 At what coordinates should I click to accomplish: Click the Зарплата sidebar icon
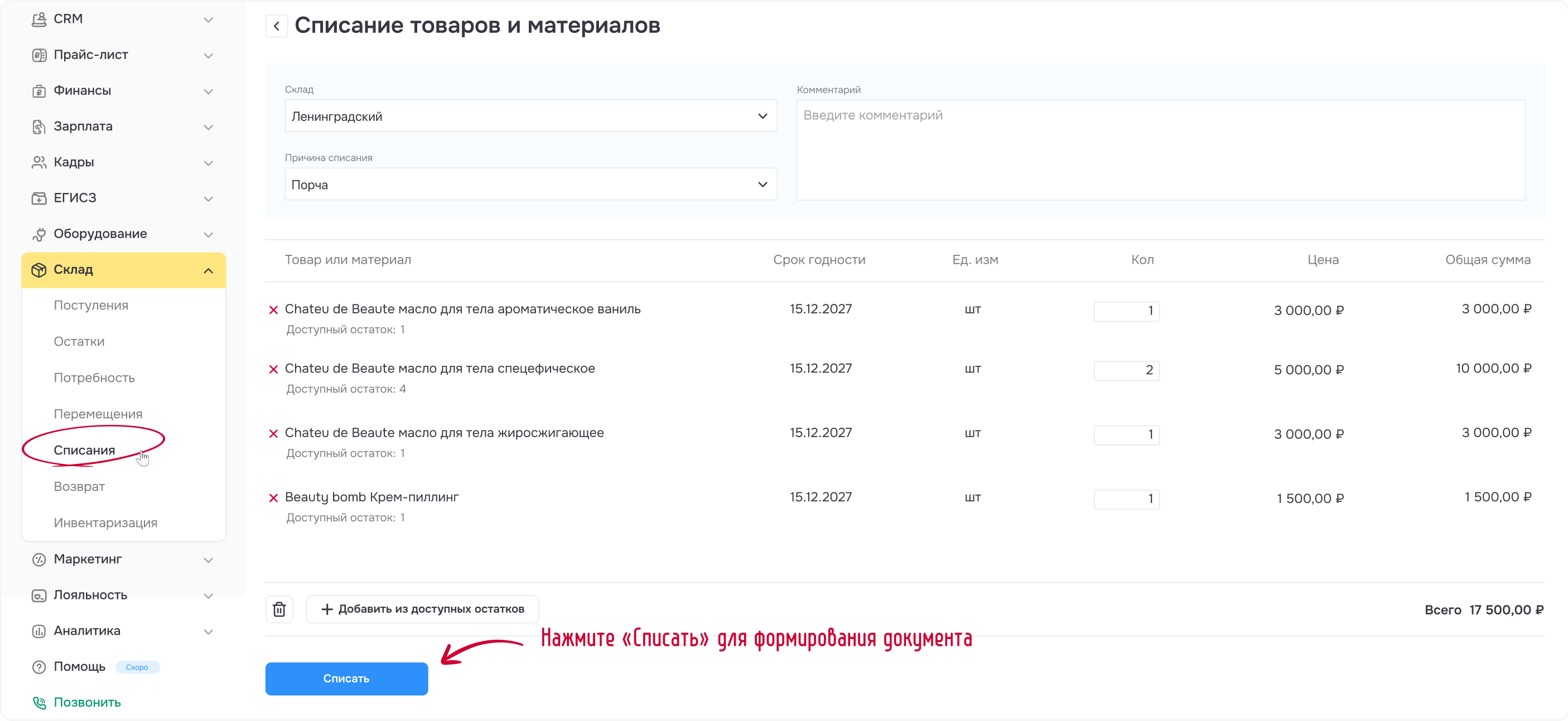[x=39, y=127]
